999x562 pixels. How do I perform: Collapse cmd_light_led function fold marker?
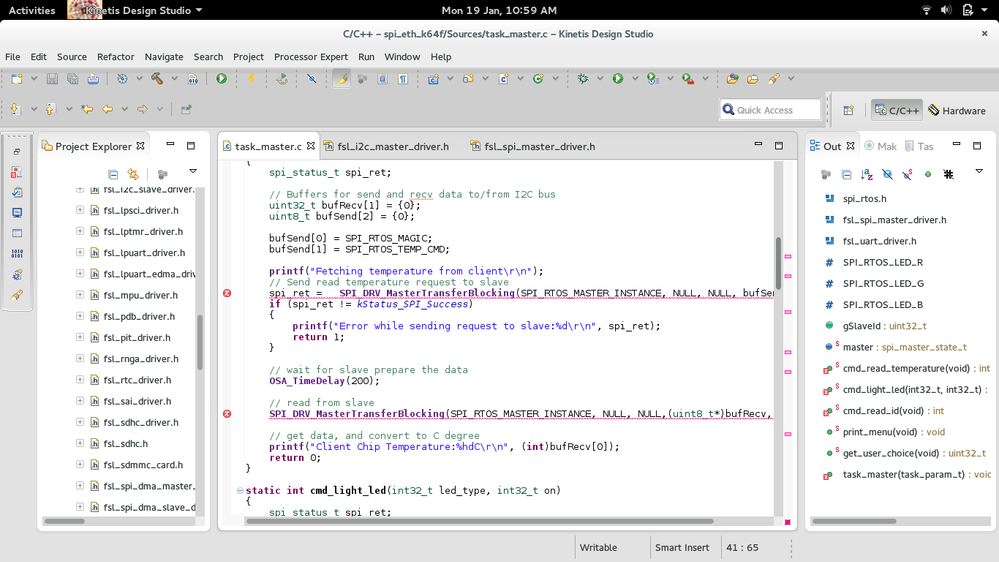pos(240,491)
